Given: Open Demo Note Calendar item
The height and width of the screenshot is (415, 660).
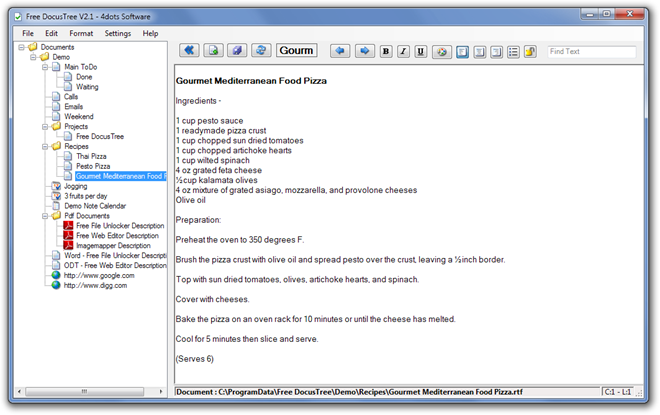Looking at the screenshot, I should point(95,206).
